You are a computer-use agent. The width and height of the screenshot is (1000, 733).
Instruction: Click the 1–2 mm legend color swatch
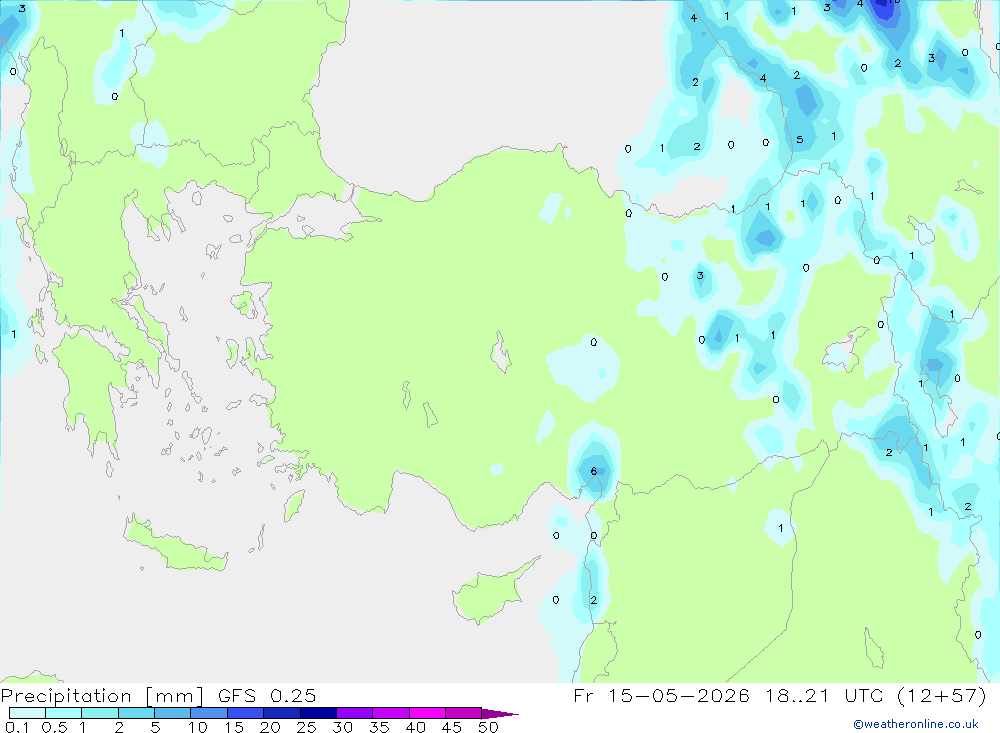100,713
